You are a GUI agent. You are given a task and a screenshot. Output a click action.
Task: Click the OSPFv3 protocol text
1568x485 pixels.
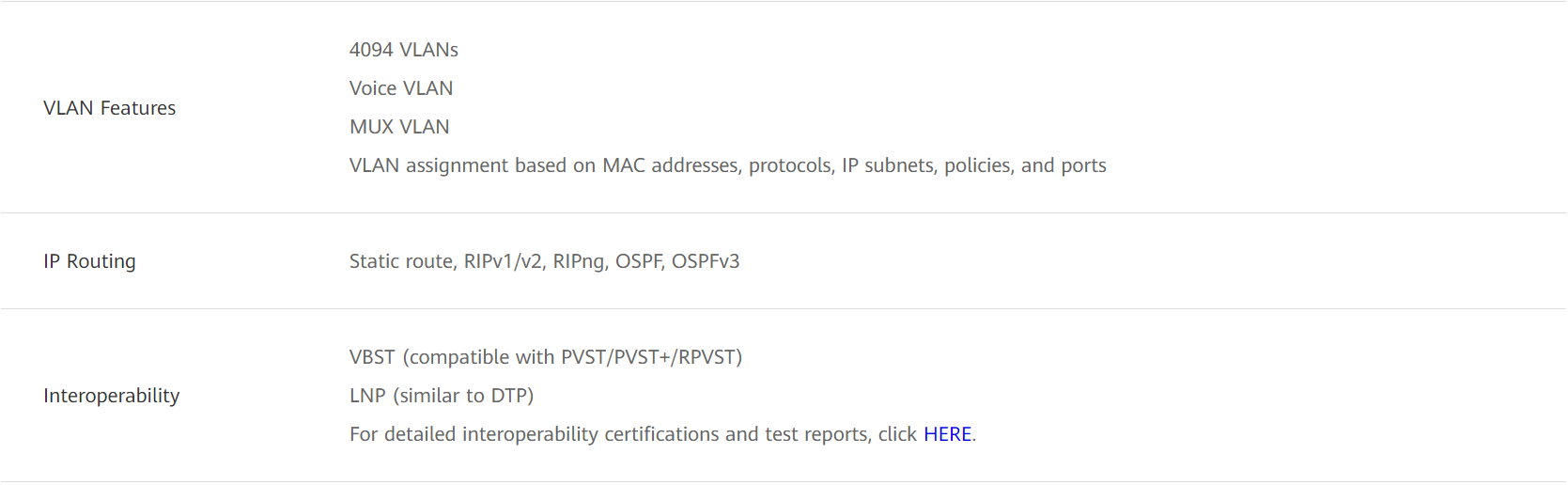(x=706, y=261)
